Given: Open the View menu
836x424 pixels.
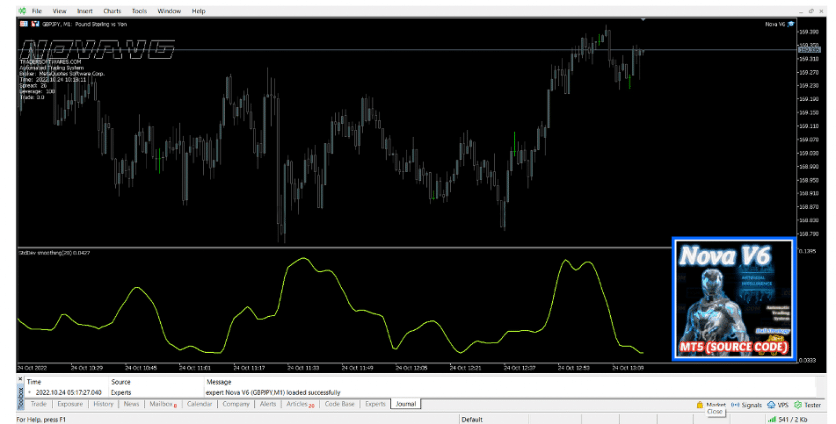Looking at the screenshot, I should (x=60, y=11).
